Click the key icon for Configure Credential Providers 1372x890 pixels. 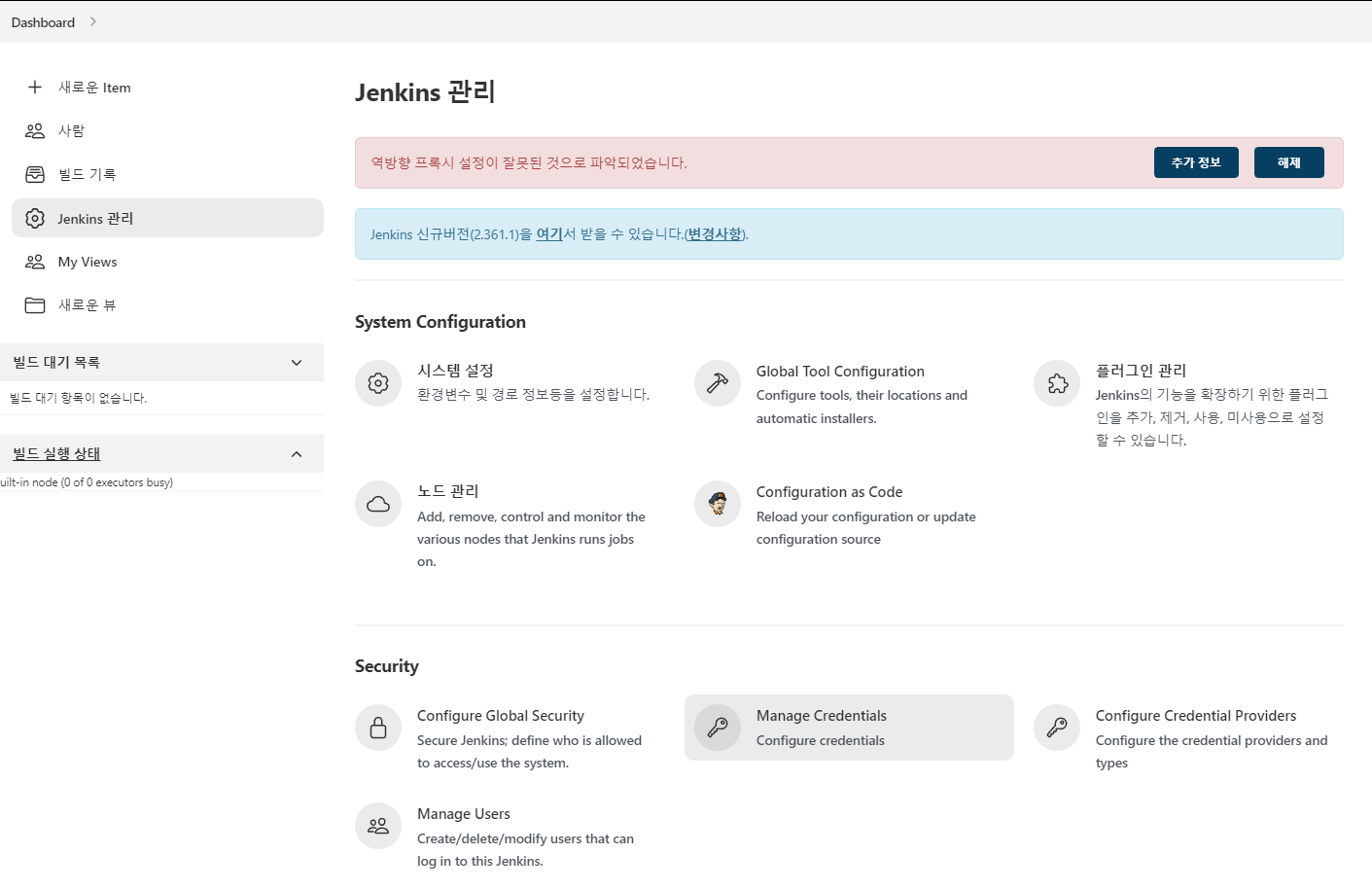pyautogui.click(x=1057, y=728)
